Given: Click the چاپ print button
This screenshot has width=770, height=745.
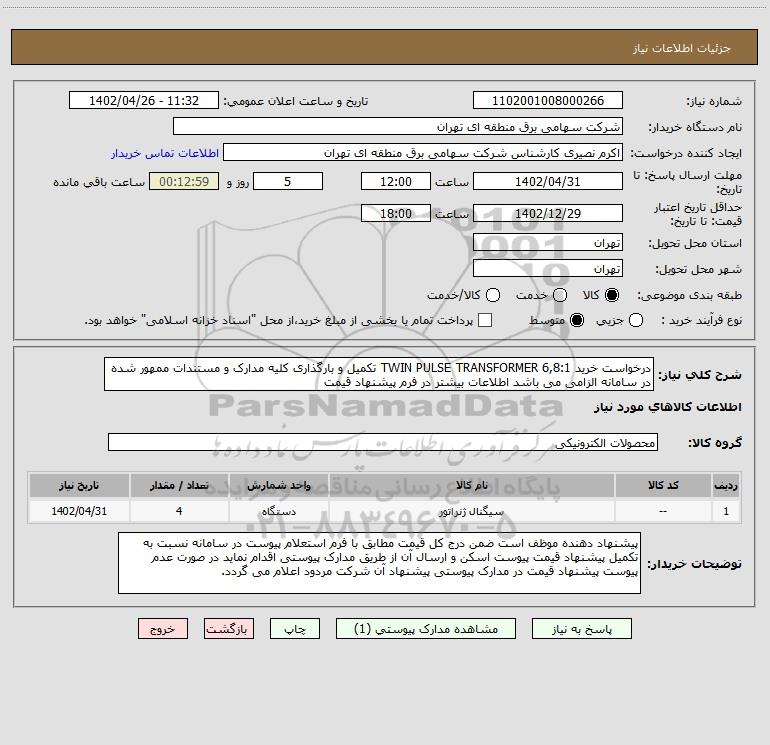Looking at the screenshot, I should pos(295,629).
